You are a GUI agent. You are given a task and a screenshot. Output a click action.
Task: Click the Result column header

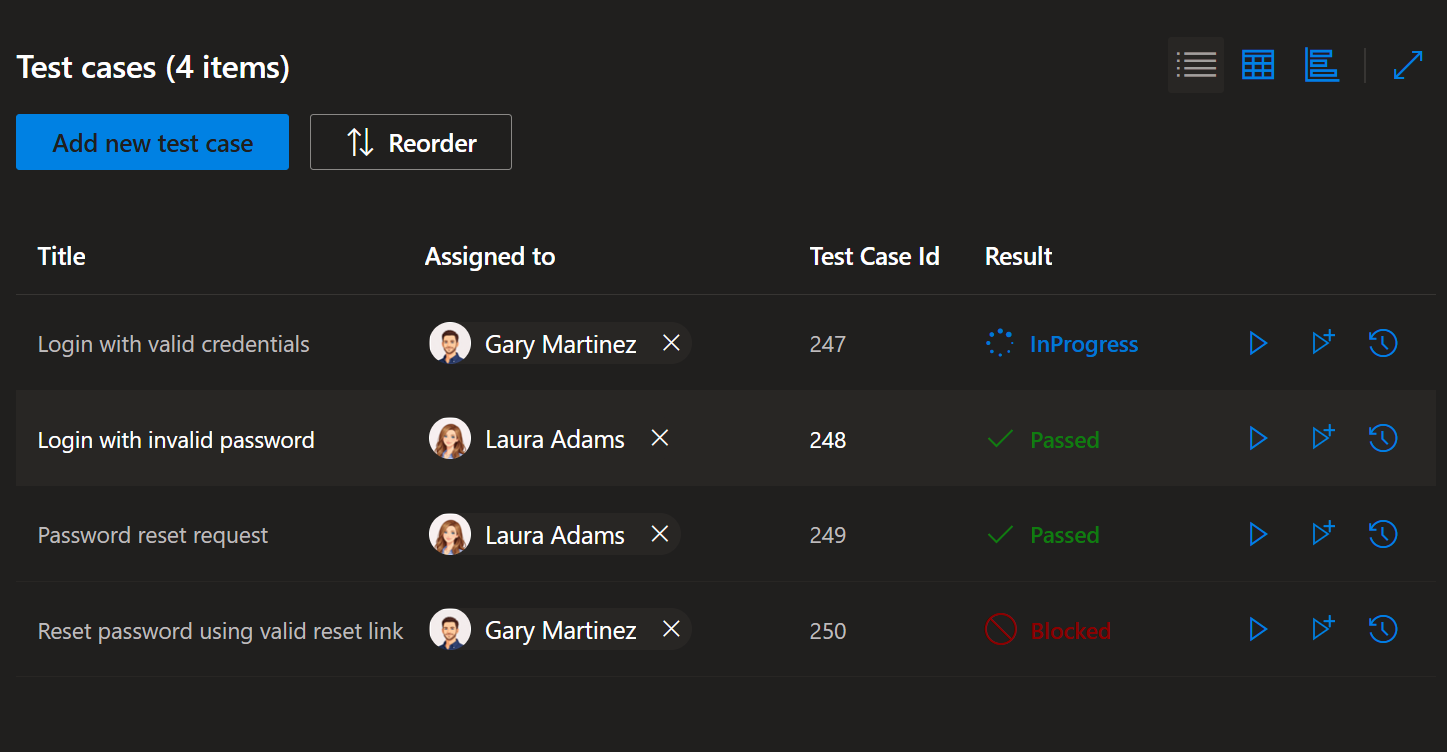[1018, 257]
